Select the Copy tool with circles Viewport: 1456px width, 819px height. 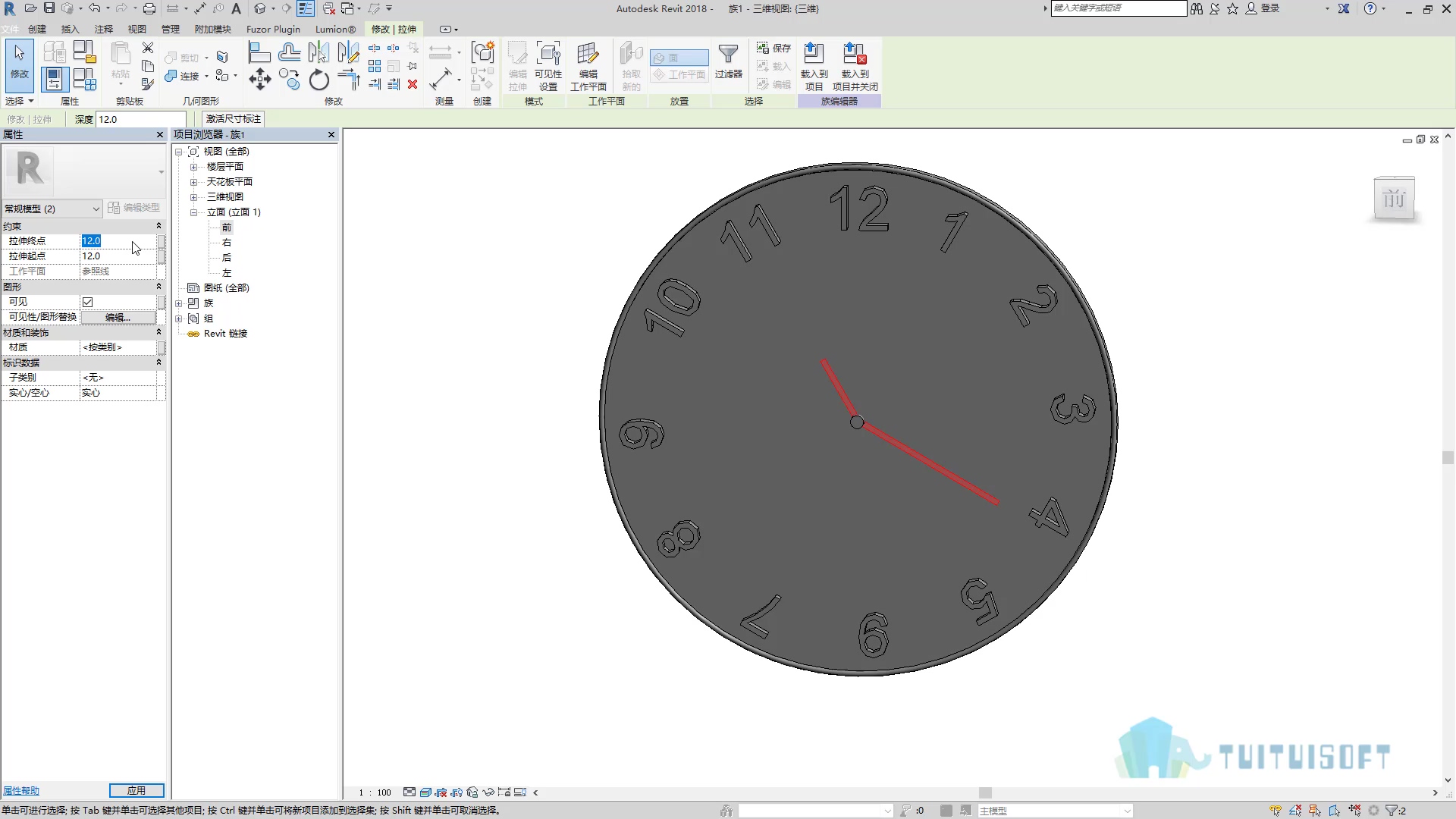click(289, 79)
